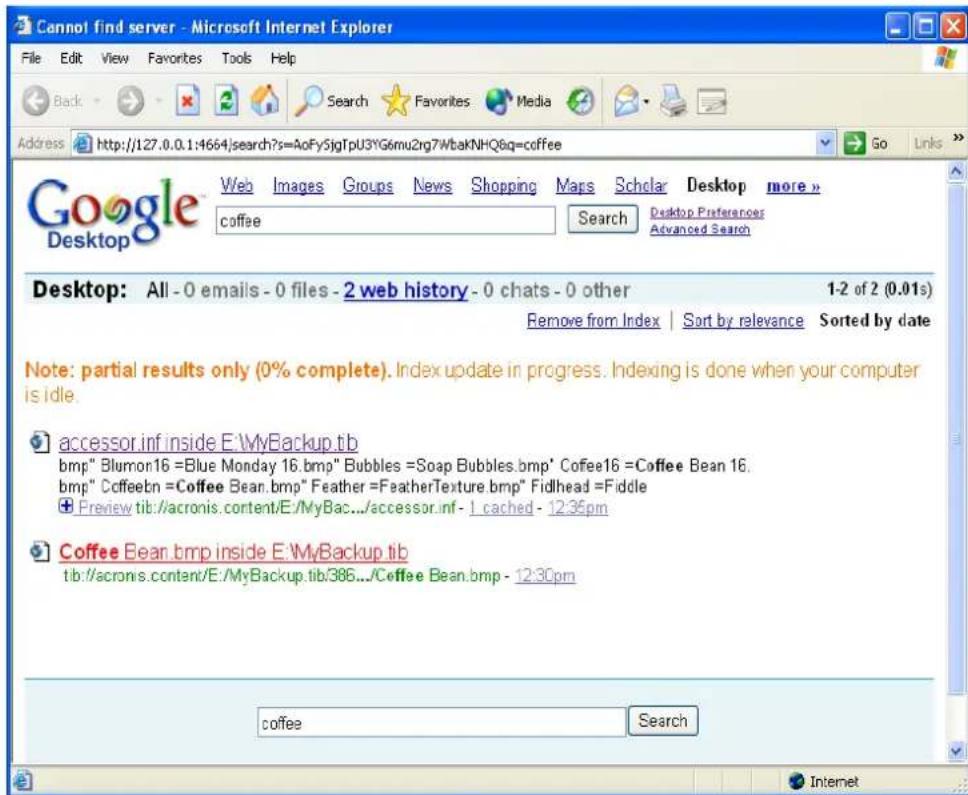Click the Back navigation arrow icon
This screenshot has height=795, width=968.
tap(35, 102)
